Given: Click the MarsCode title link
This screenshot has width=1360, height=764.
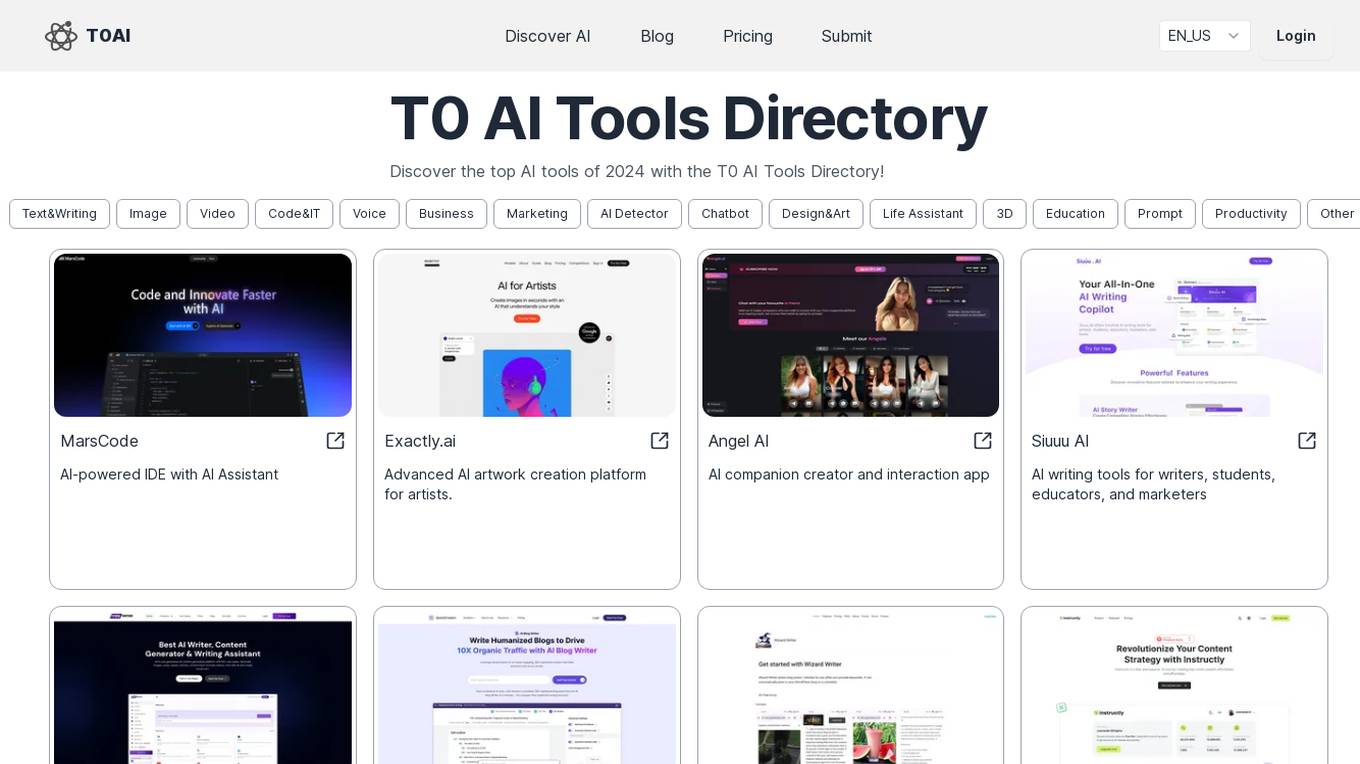Looking at the screenshot, I should pos(99,441).
